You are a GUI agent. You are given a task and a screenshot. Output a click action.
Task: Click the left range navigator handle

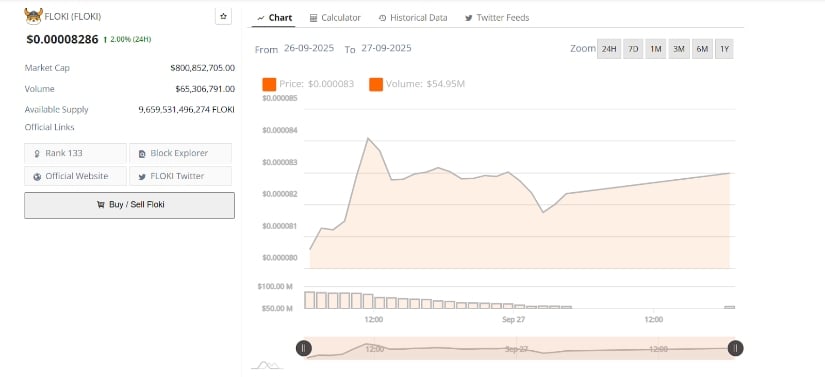click(304, 348)
